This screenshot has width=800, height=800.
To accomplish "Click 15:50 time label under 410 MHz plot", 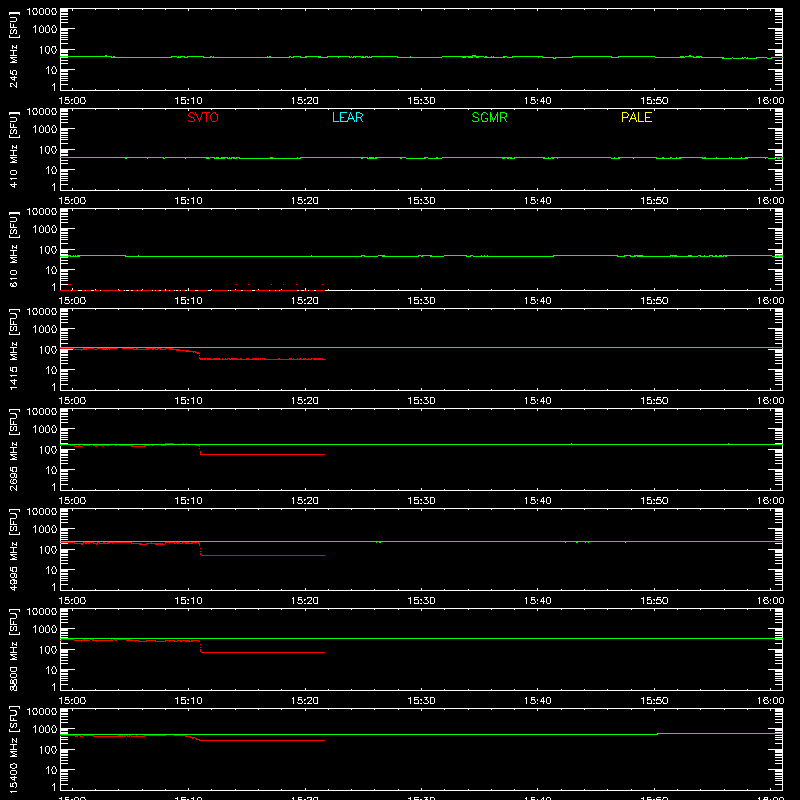I will coord(654,201).
